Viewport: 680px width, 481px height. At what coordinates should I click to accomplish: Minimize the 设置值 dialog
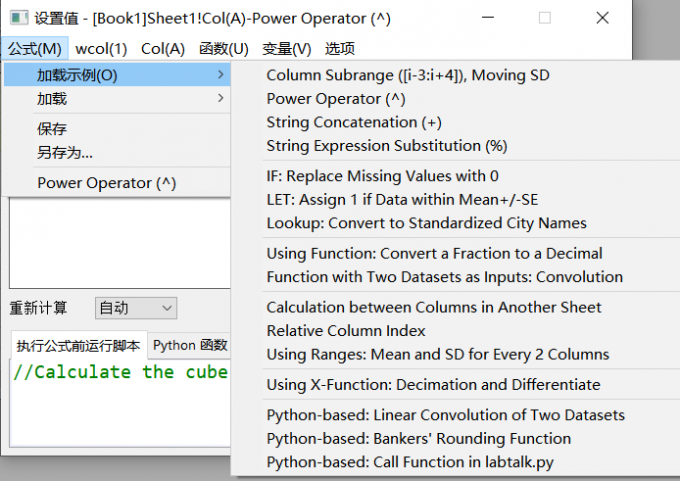(x=488, y=18)
